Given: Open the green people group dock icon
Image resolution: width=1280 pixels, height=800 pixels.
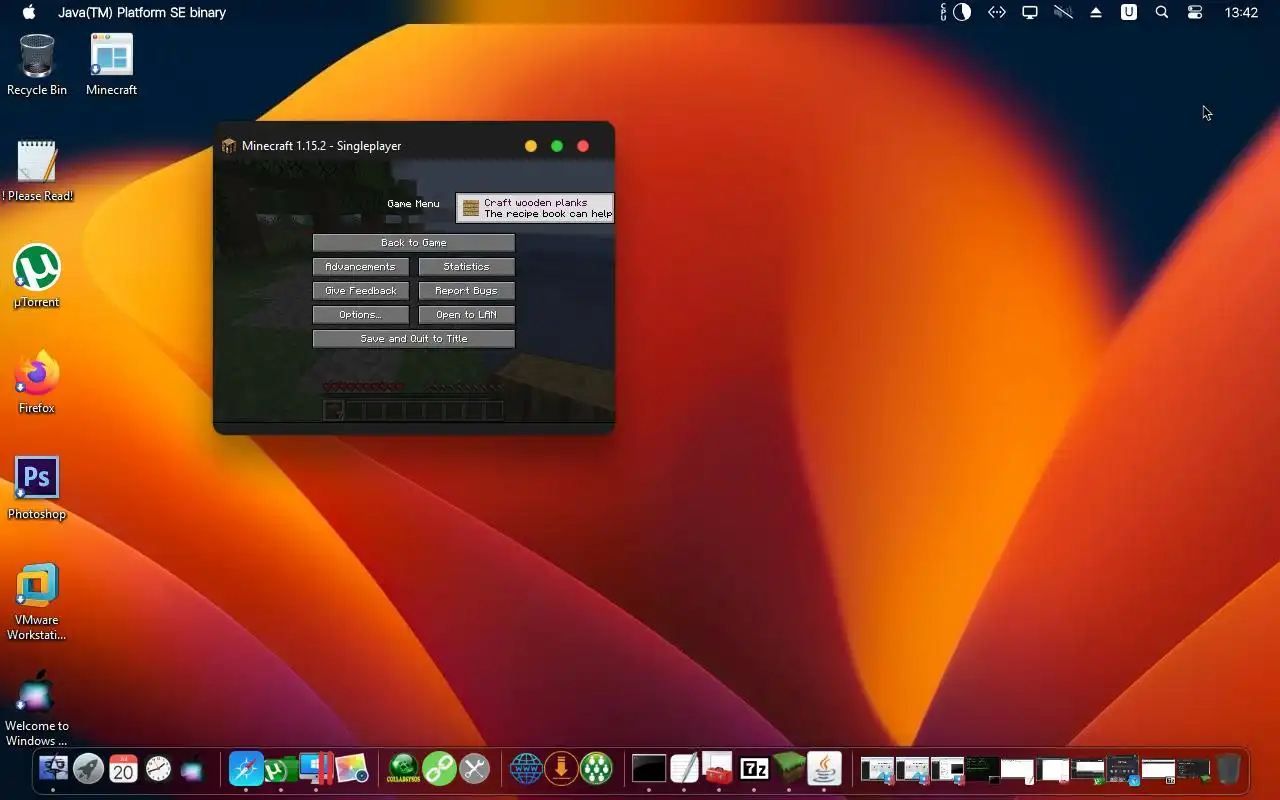Looking at the screenshot, I should tap(596, 769).
